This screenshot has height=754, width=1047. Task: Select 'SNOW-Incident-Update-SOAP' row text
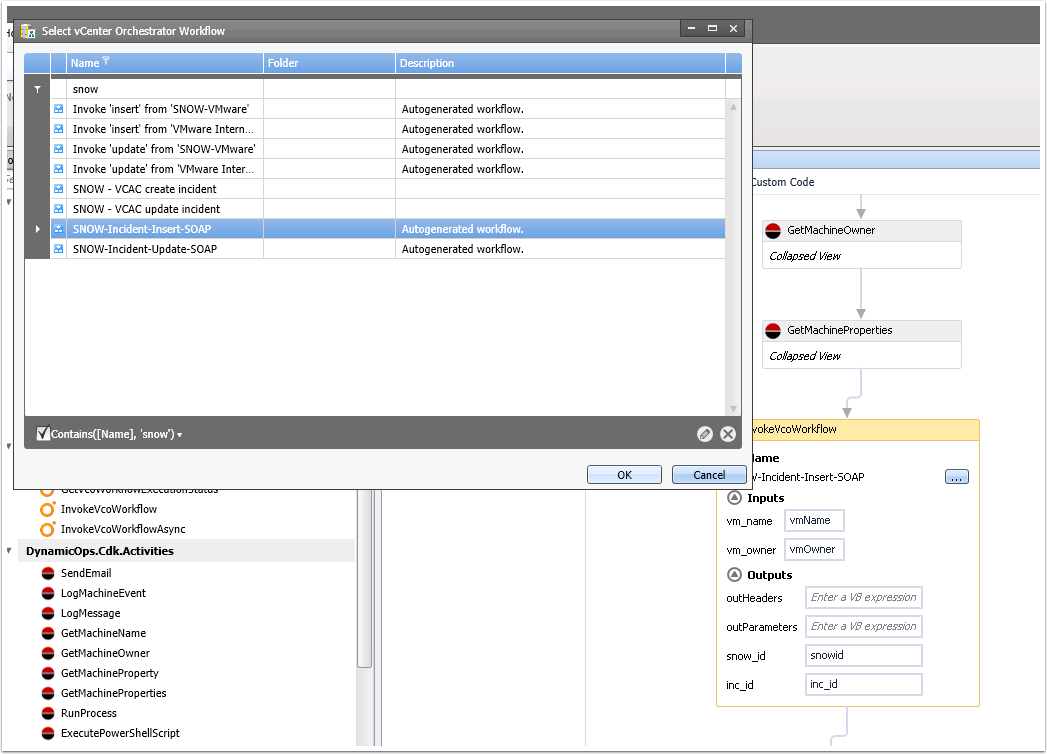coord(145,249)
